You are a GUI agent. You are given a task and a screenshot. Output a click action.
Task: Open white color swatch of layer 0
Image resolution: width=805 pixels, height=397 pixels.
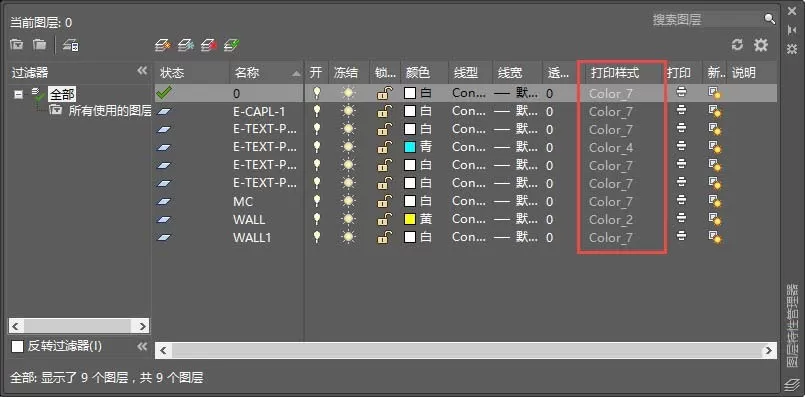(410, 93)
